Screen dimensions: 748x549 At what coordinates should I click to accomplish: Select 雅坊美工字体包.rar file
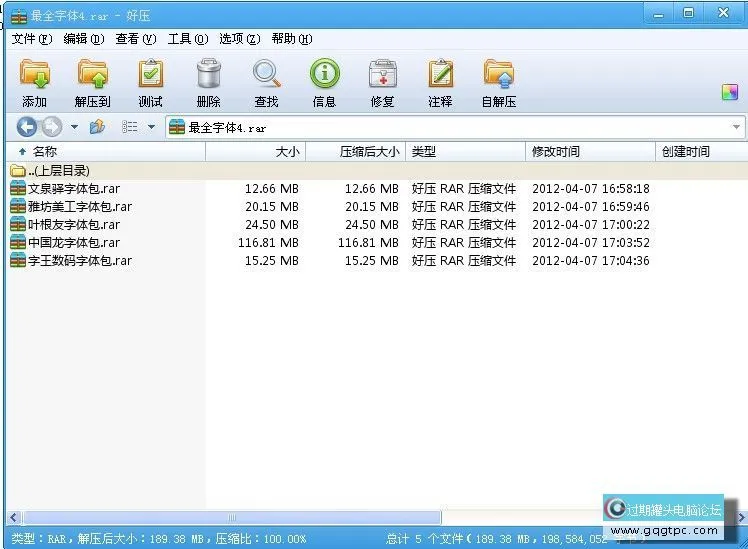(80, 207)
